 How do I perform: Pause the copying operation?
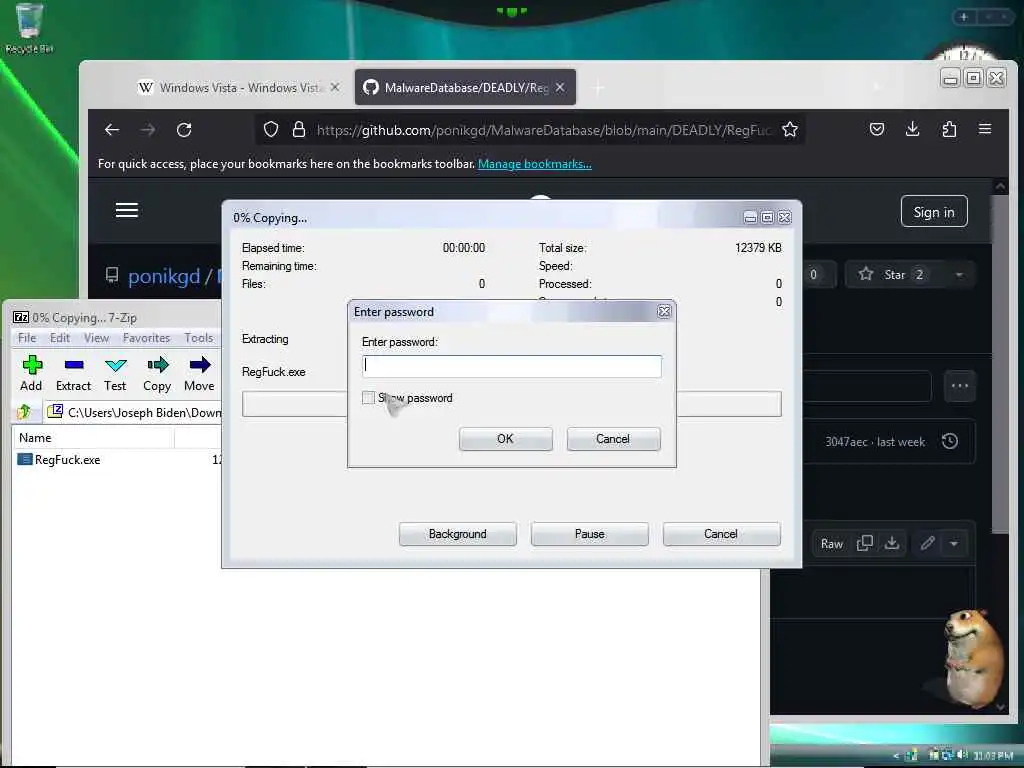589,534
